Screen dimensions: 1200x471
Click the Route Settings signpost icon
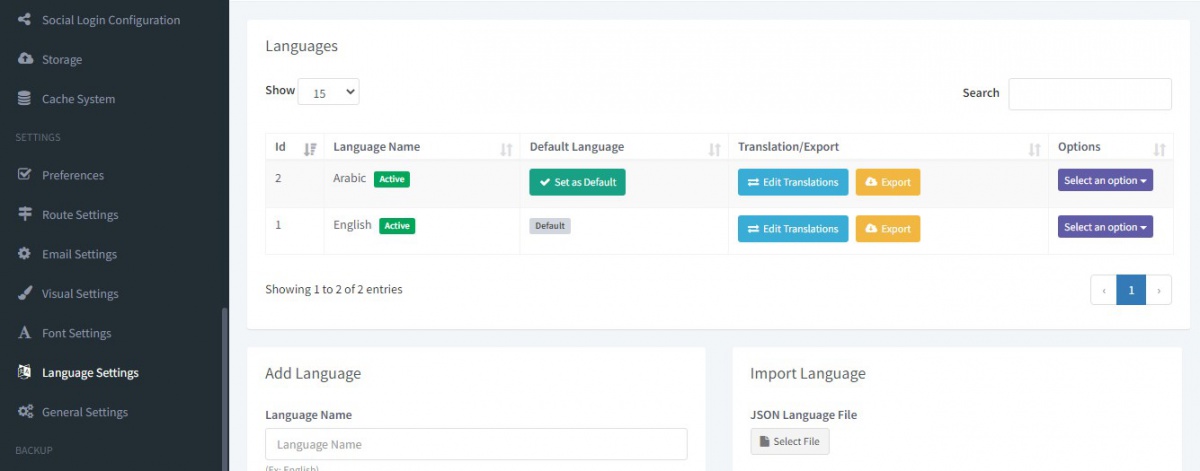pos(25,215)
